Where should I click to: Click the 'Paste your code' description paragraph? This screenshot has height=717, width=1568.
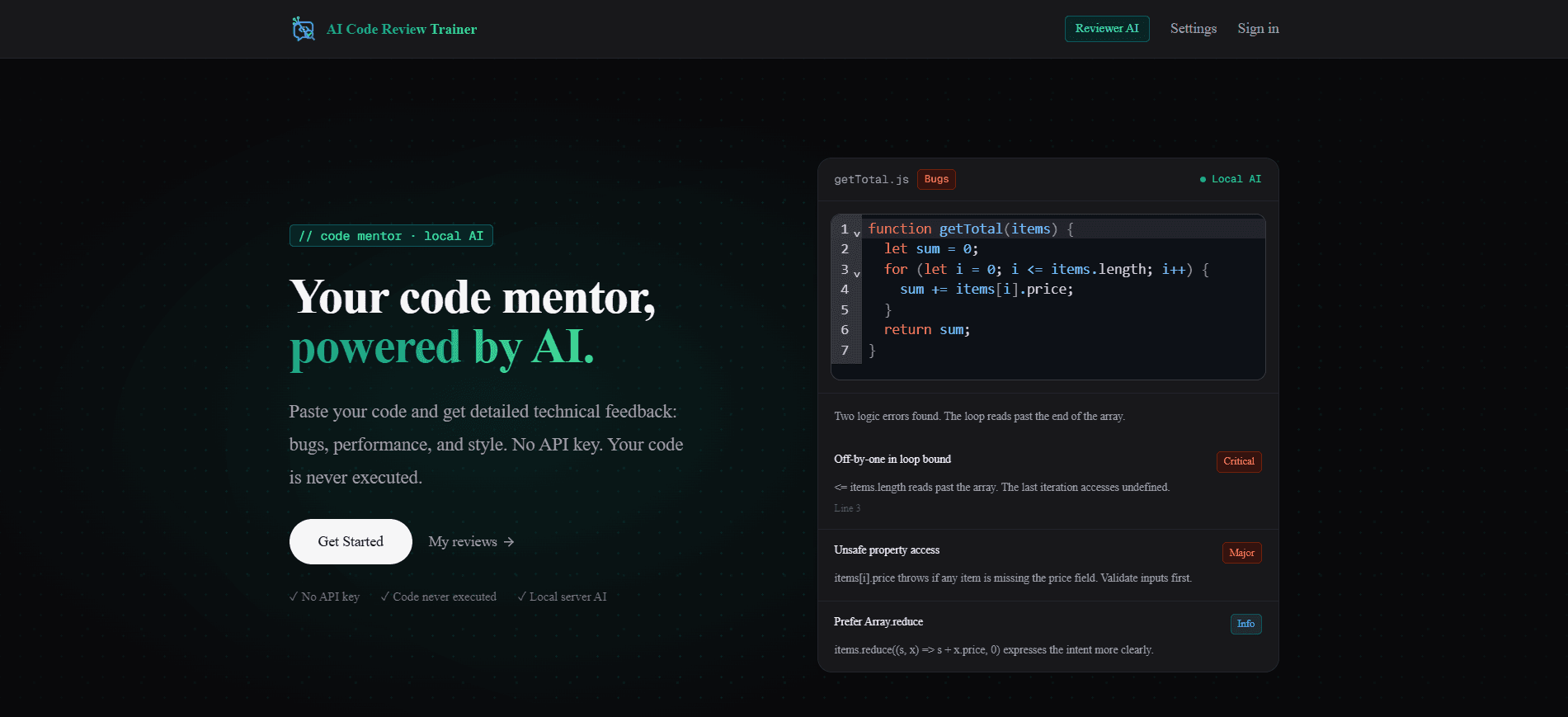pyautogui.click(x=487, y=445)
